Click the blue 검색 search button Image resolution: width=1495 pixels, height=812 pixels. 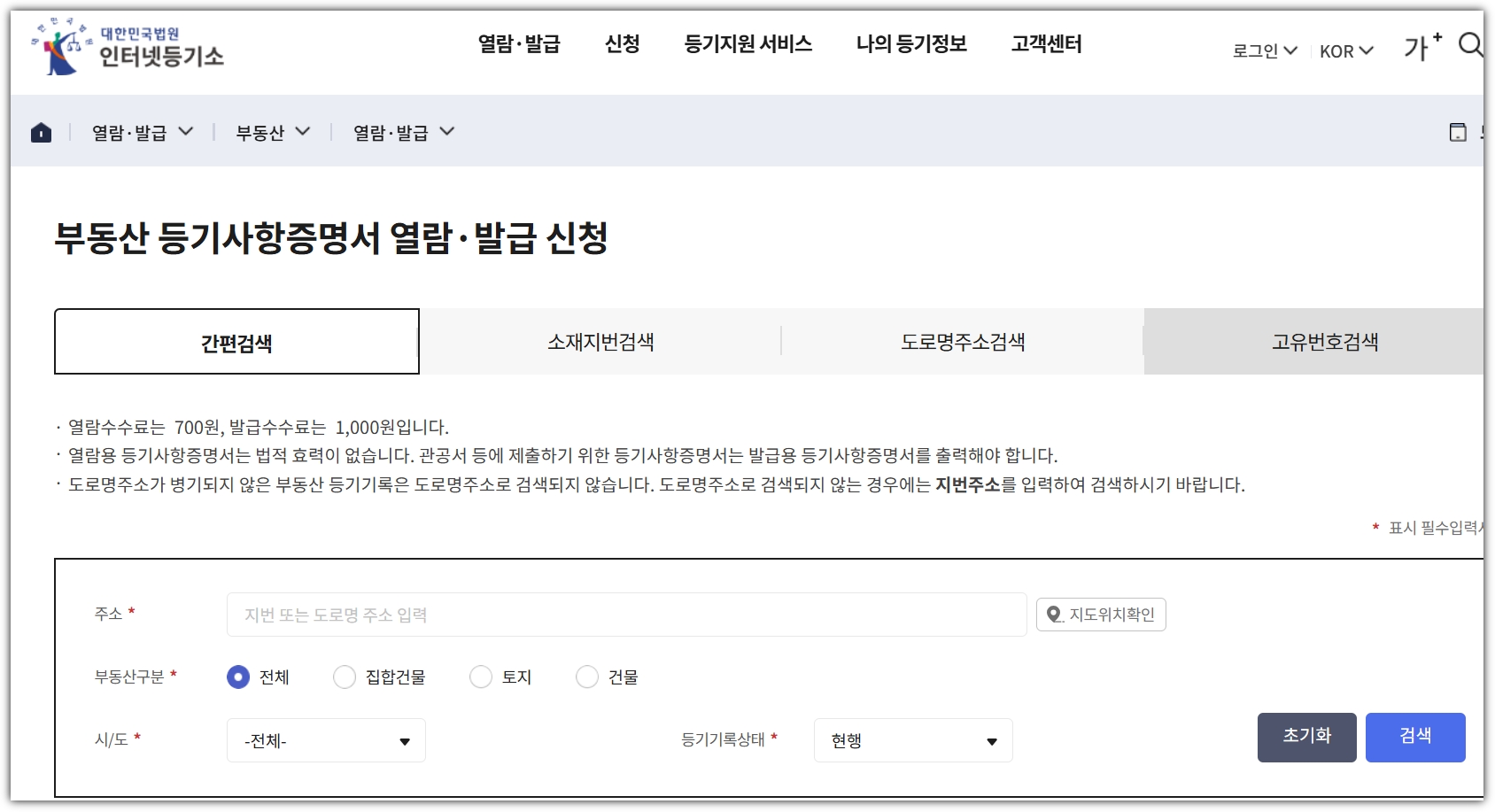coord(1415,737)
